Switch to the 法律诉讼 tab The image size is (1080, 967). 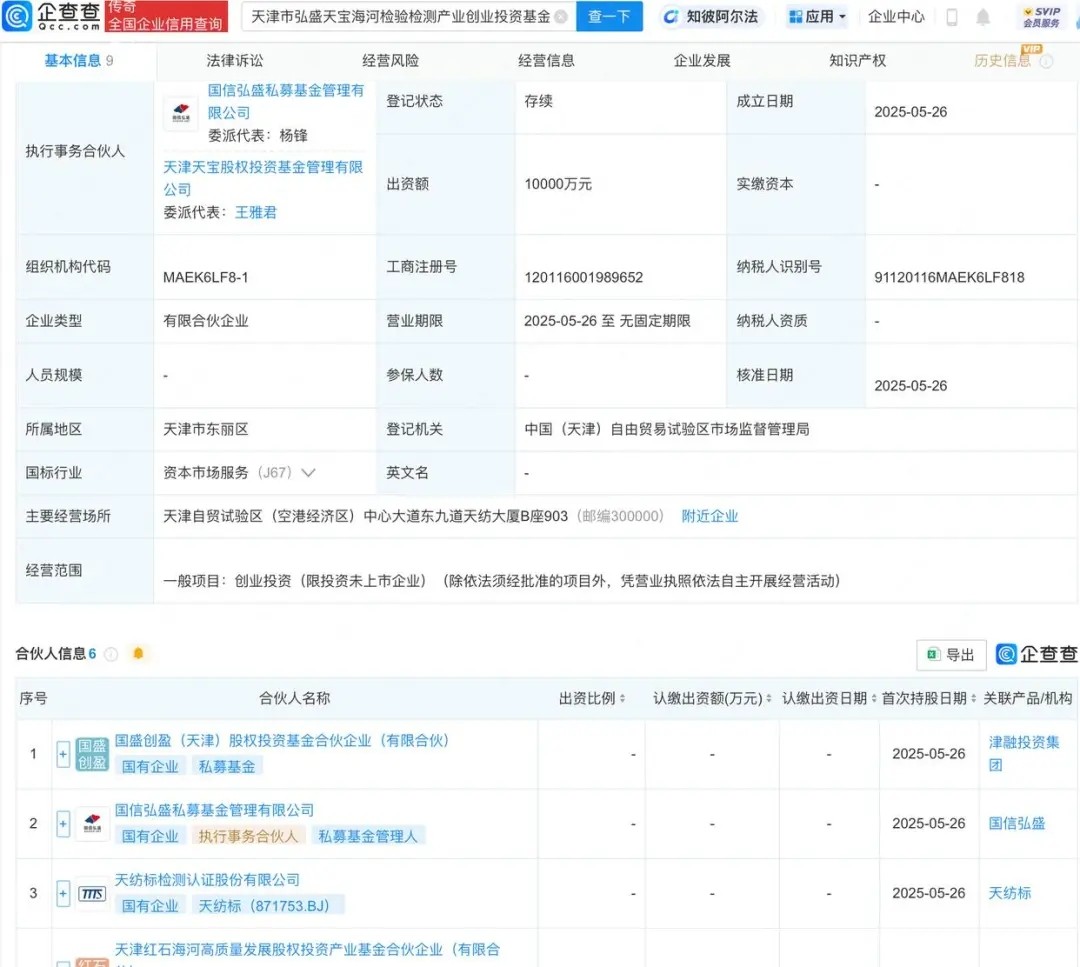235,60
